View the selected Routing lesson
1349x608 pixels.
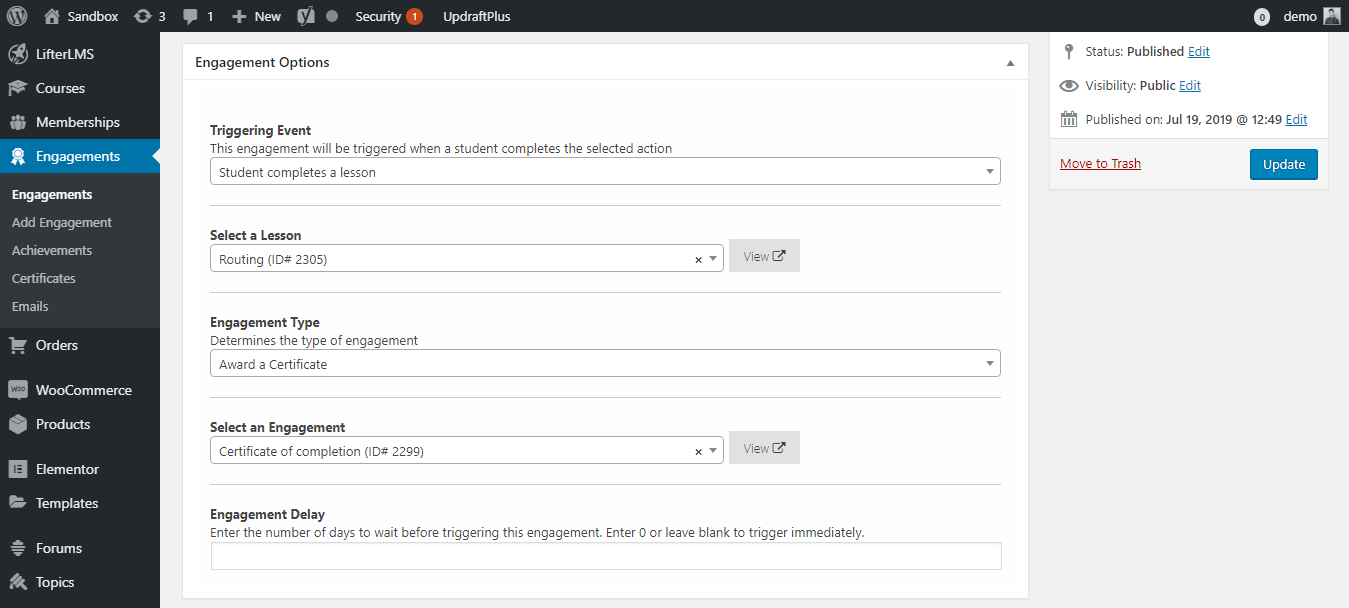coord(764,256)
